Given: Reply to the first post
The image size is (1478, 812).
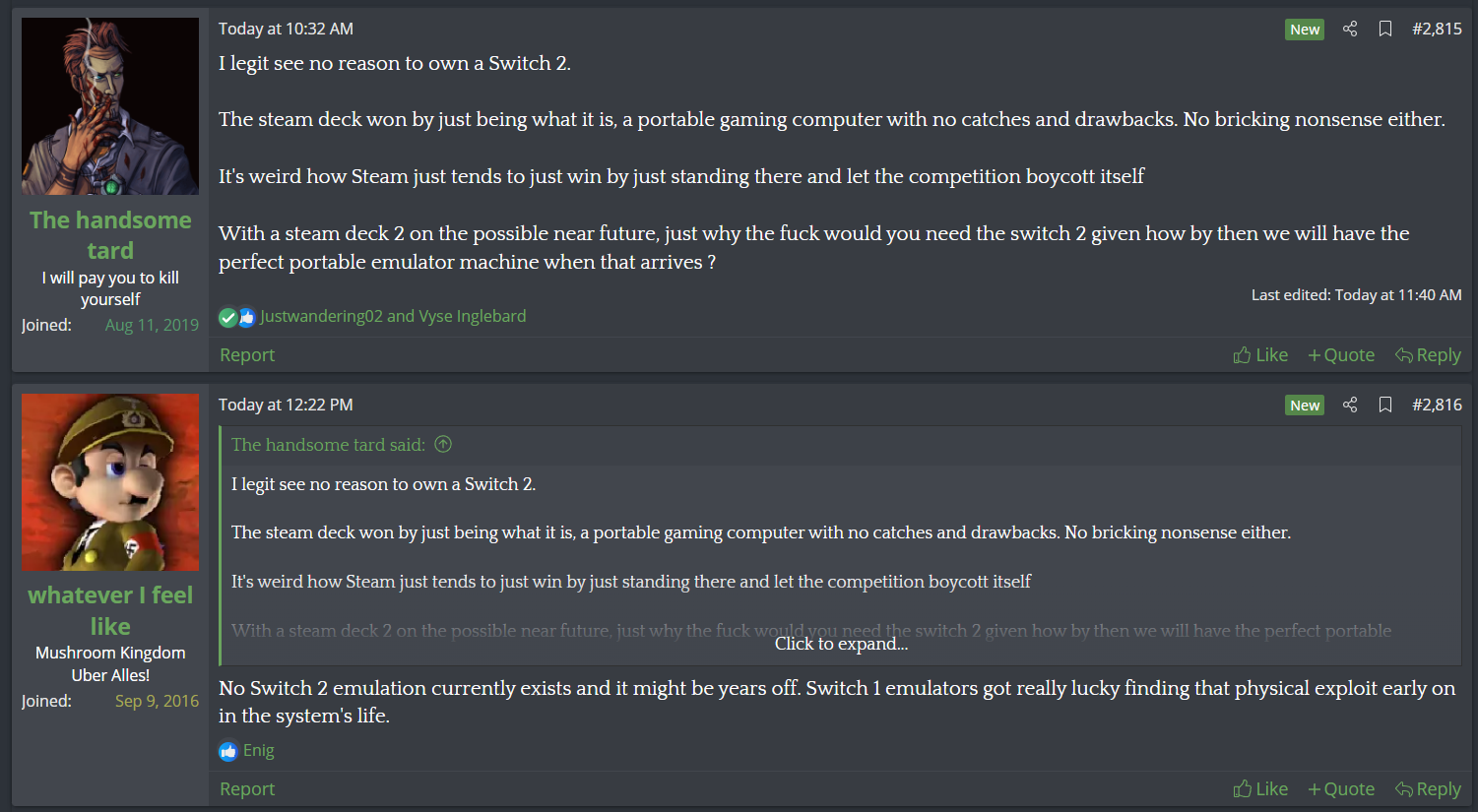Looking at the screenshot, I should (x=1428, y=355).
